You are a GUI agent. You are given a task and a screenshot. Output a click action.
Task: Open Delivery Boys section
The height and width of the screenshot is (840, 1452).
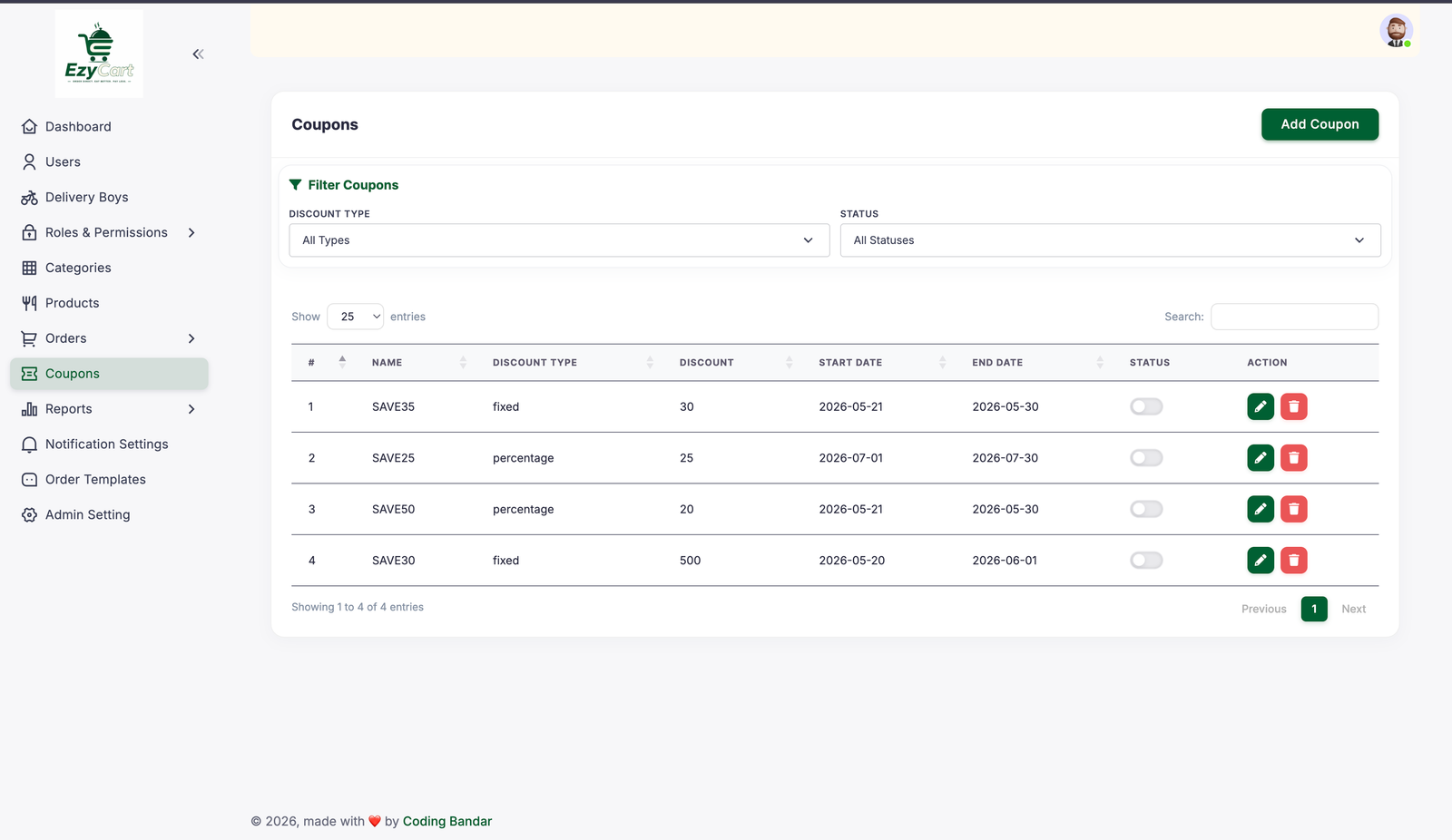109,198
